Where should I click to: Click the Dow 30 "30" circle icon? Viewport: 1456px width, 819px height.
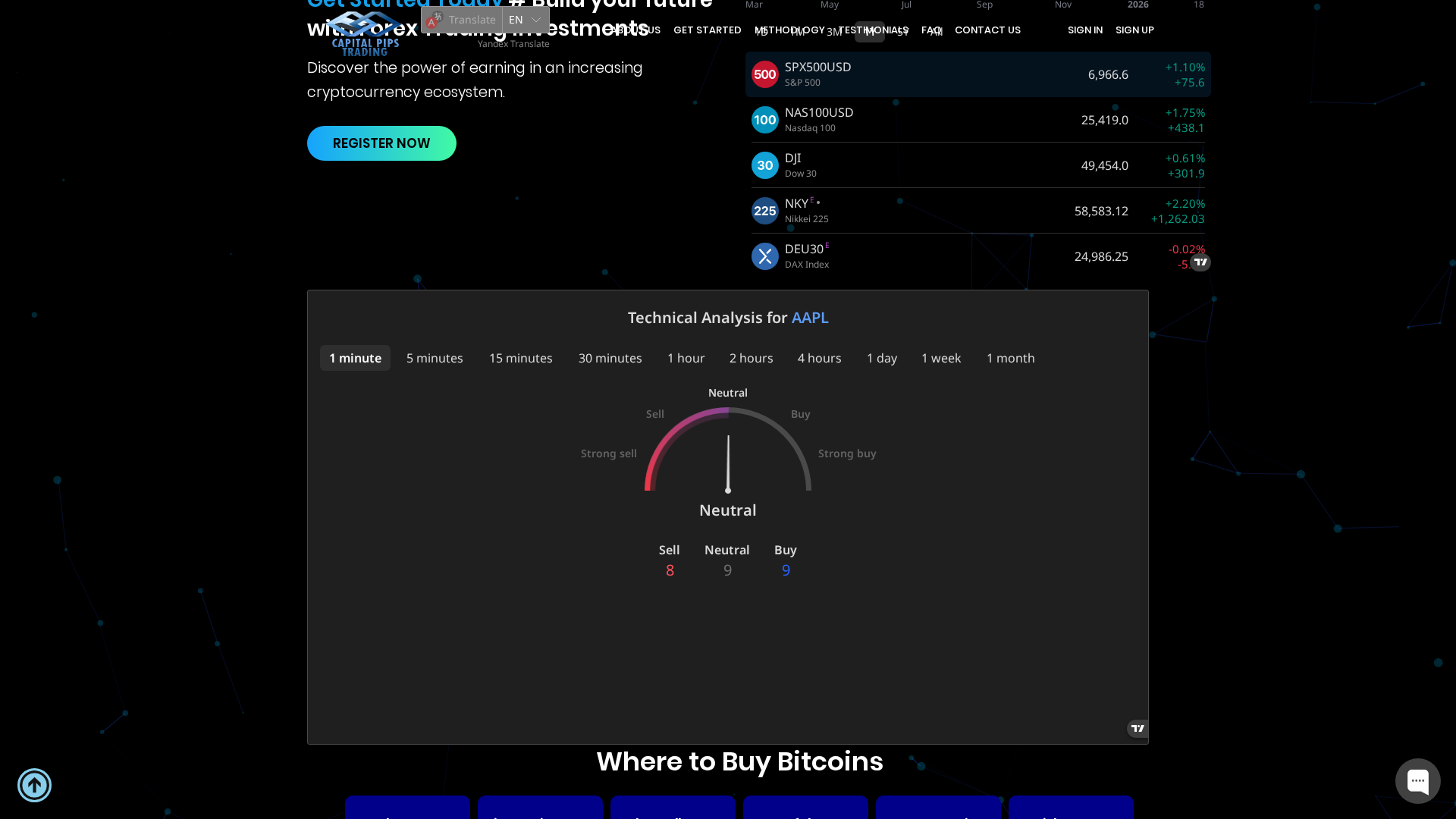tap(764, 165)
